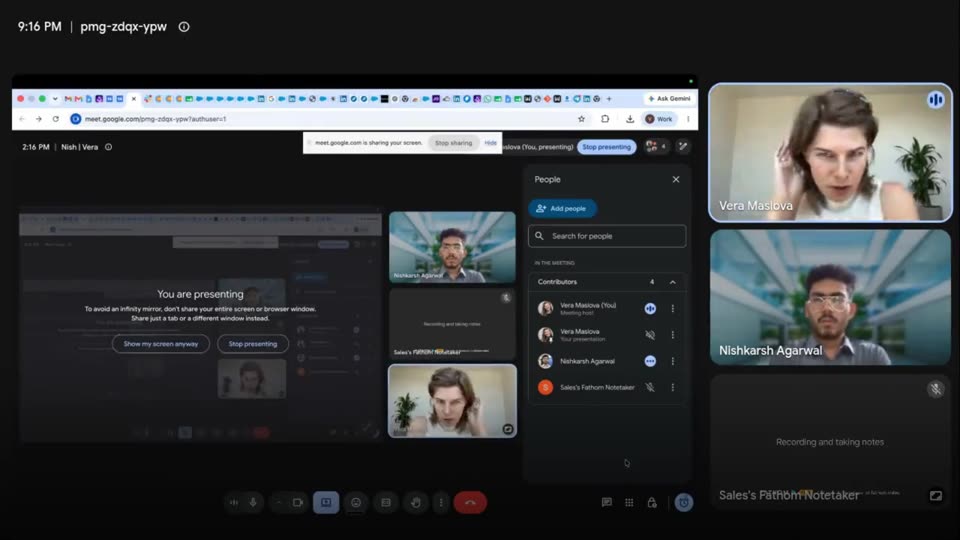
Task: Open the browser three-dot menu
Action: [688, 119]
